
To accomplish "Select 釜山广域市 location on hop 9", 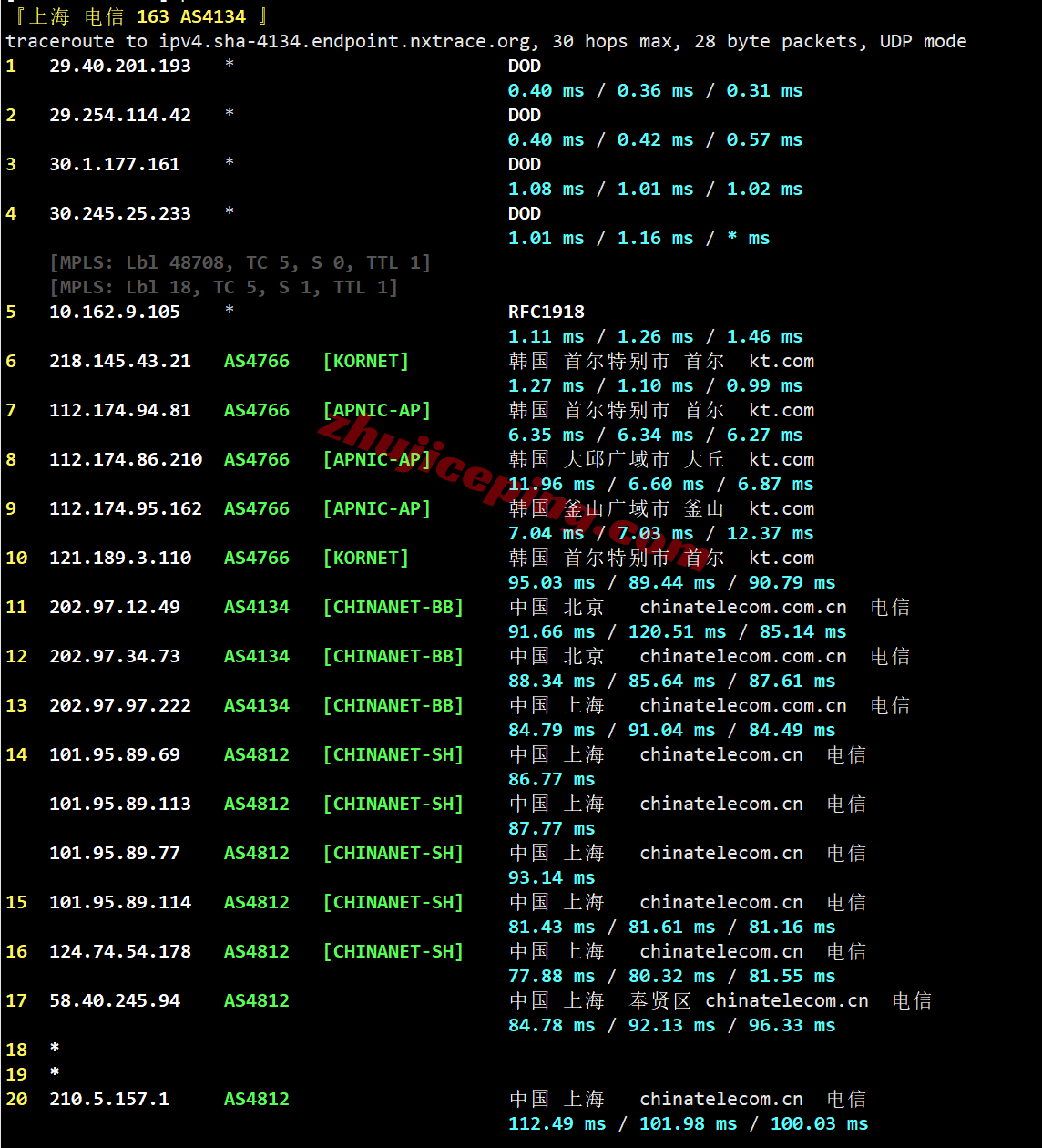I will 617,508.
